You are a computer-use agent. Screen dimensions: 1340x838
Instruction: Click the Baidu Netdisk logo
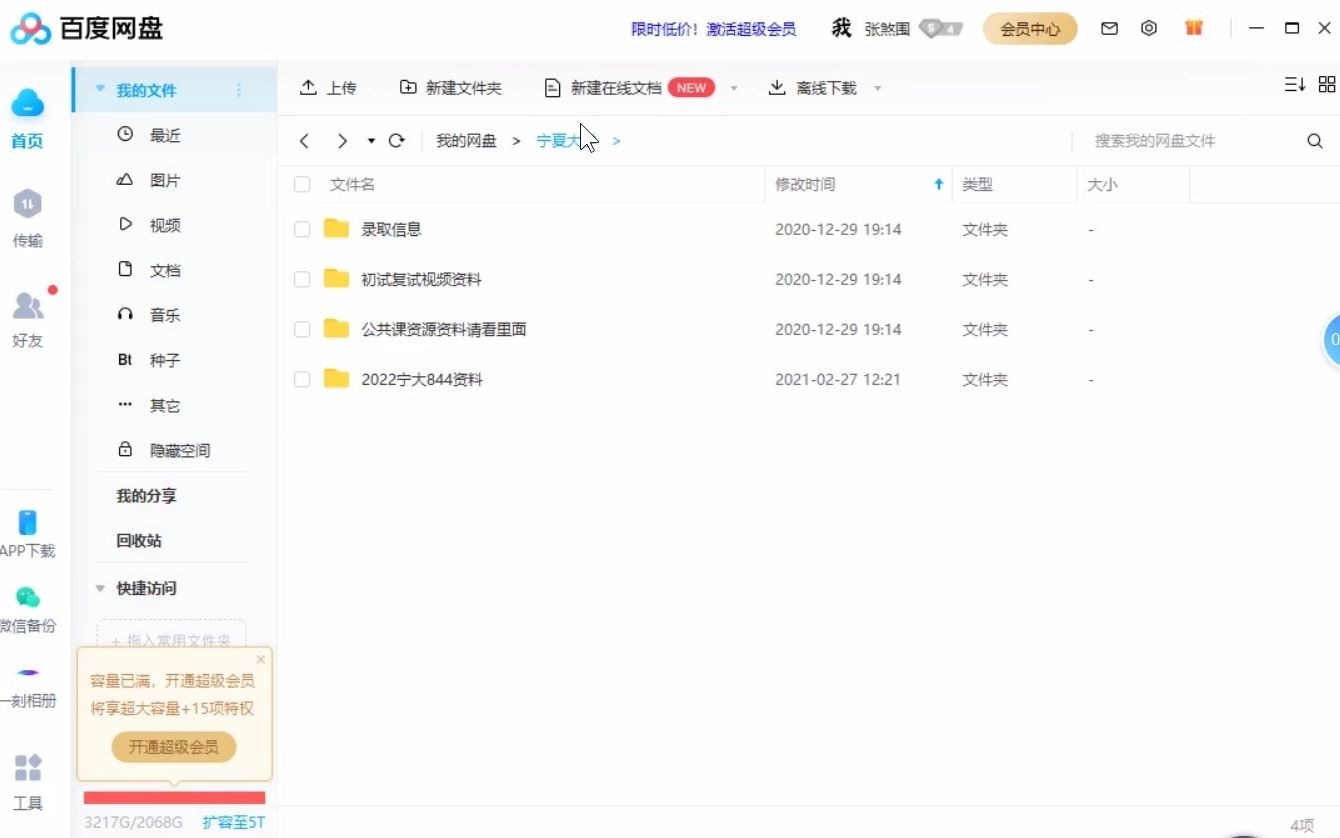point(86,28)
